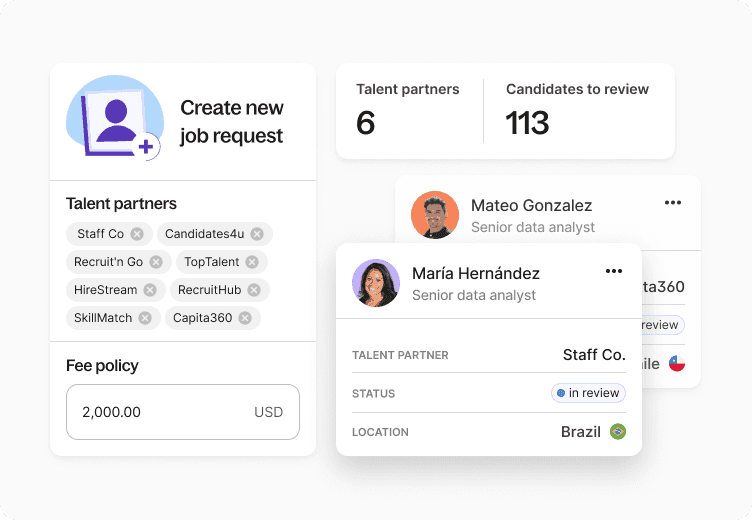The image size is (752, 520).
Task: Click the Capita360 tag label
Action: pyautogui.click(x=202, y=318)
